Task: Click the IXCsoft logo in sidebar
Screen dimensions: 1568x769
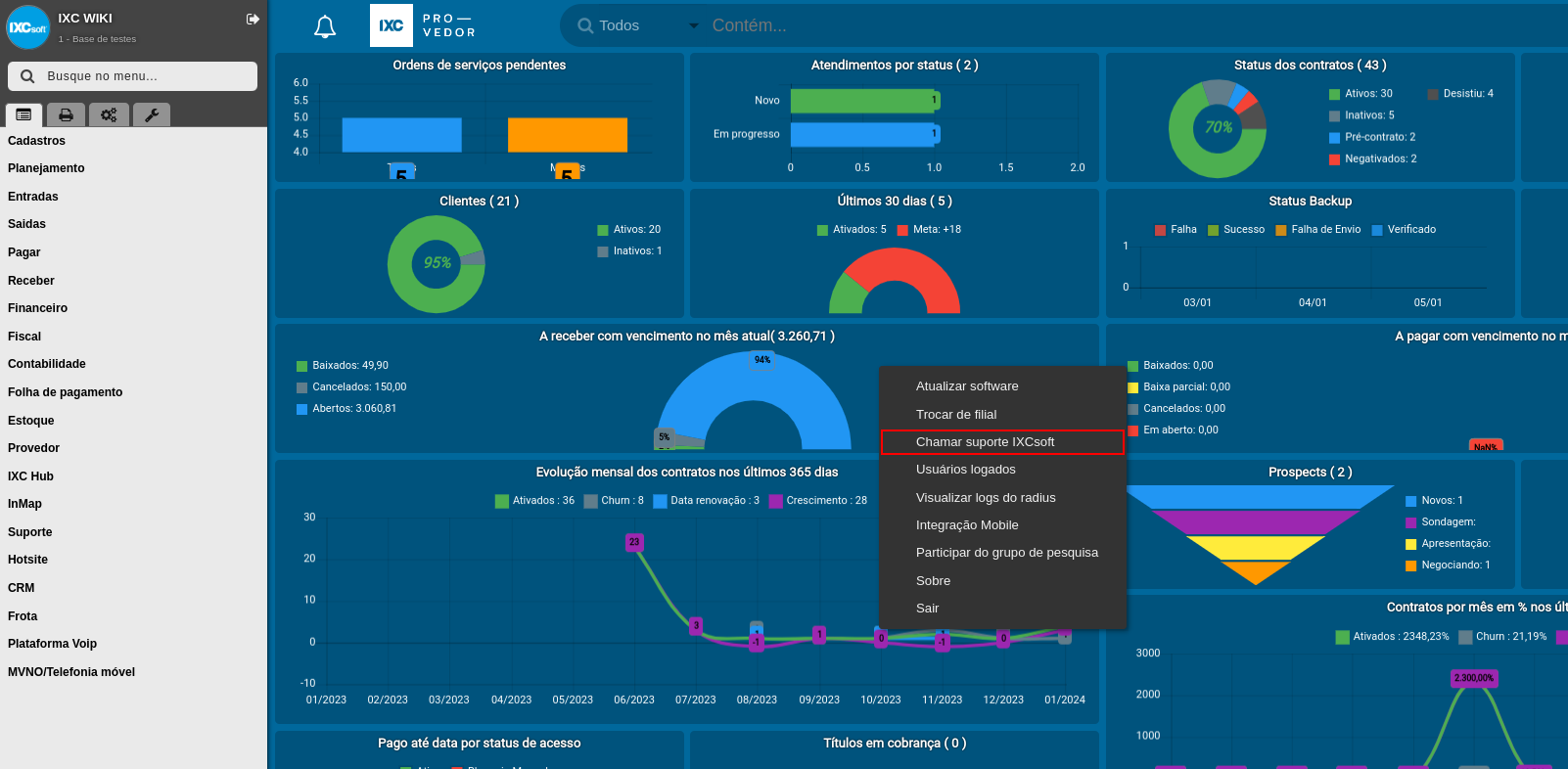Action: click(x=27, y=27)
